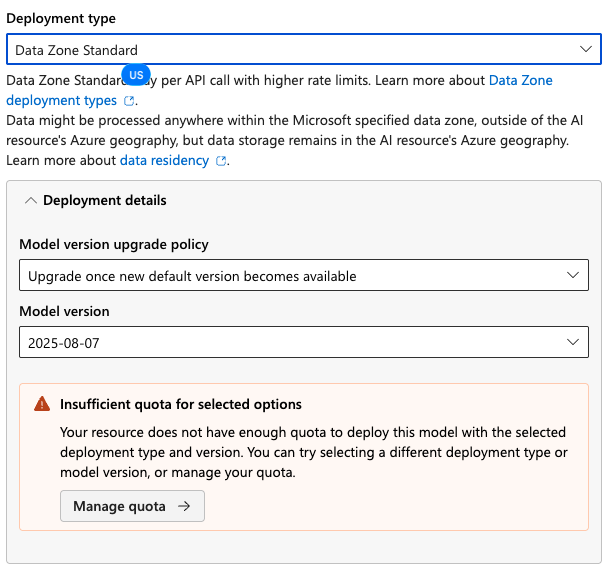The image size is (605, 574).
Task: Click the blue US badge
Action: (136, 76)
